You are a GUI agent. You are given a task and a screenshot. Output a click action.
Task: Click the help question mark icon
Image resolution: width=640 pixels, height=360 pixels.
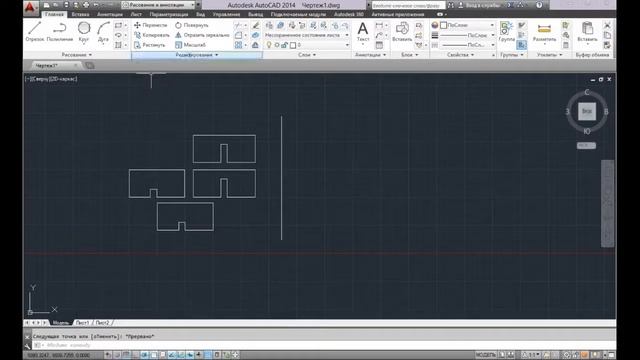coord(539,5)
